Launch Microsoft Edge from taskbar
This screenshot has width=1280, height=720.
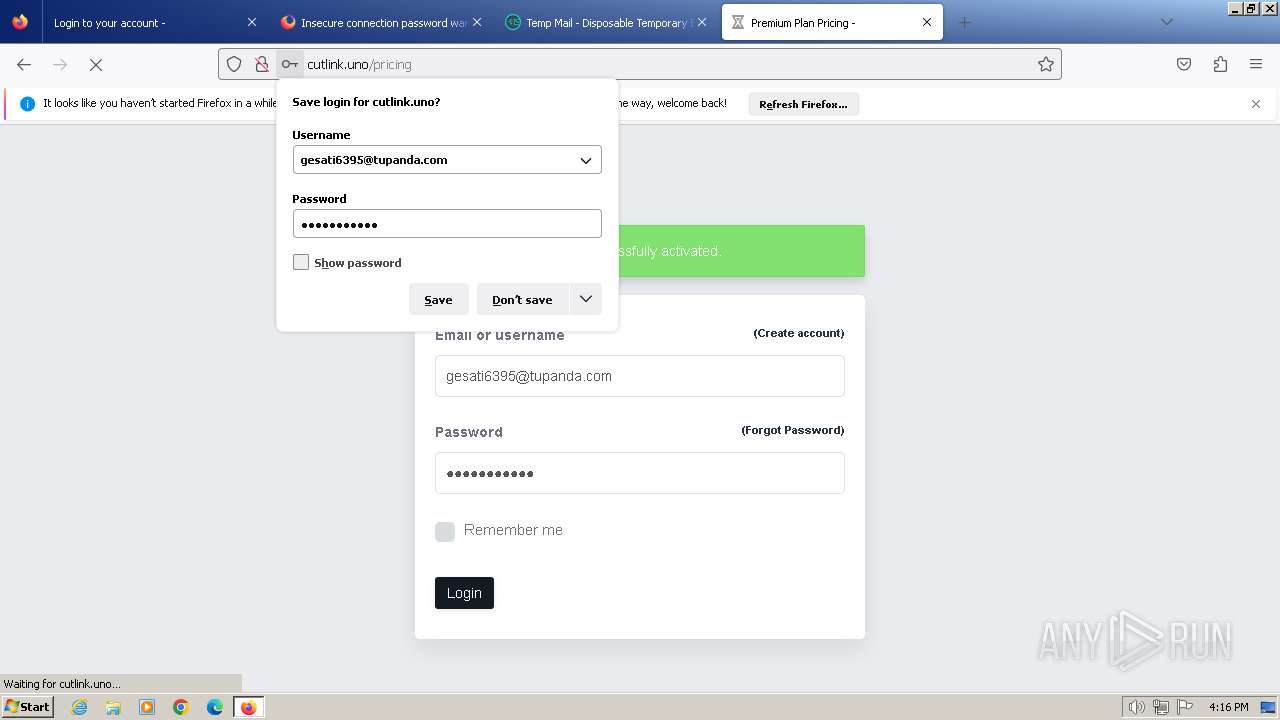(215, 707)
